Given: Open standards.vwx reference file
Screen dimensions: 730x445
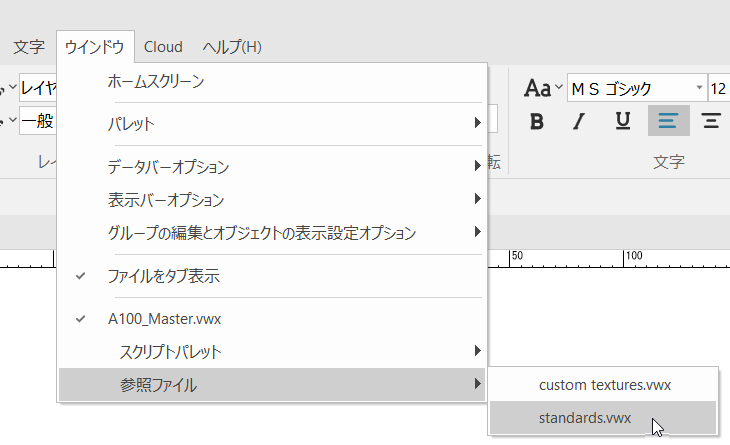Looking at the screenshot, I should [585, 418].
